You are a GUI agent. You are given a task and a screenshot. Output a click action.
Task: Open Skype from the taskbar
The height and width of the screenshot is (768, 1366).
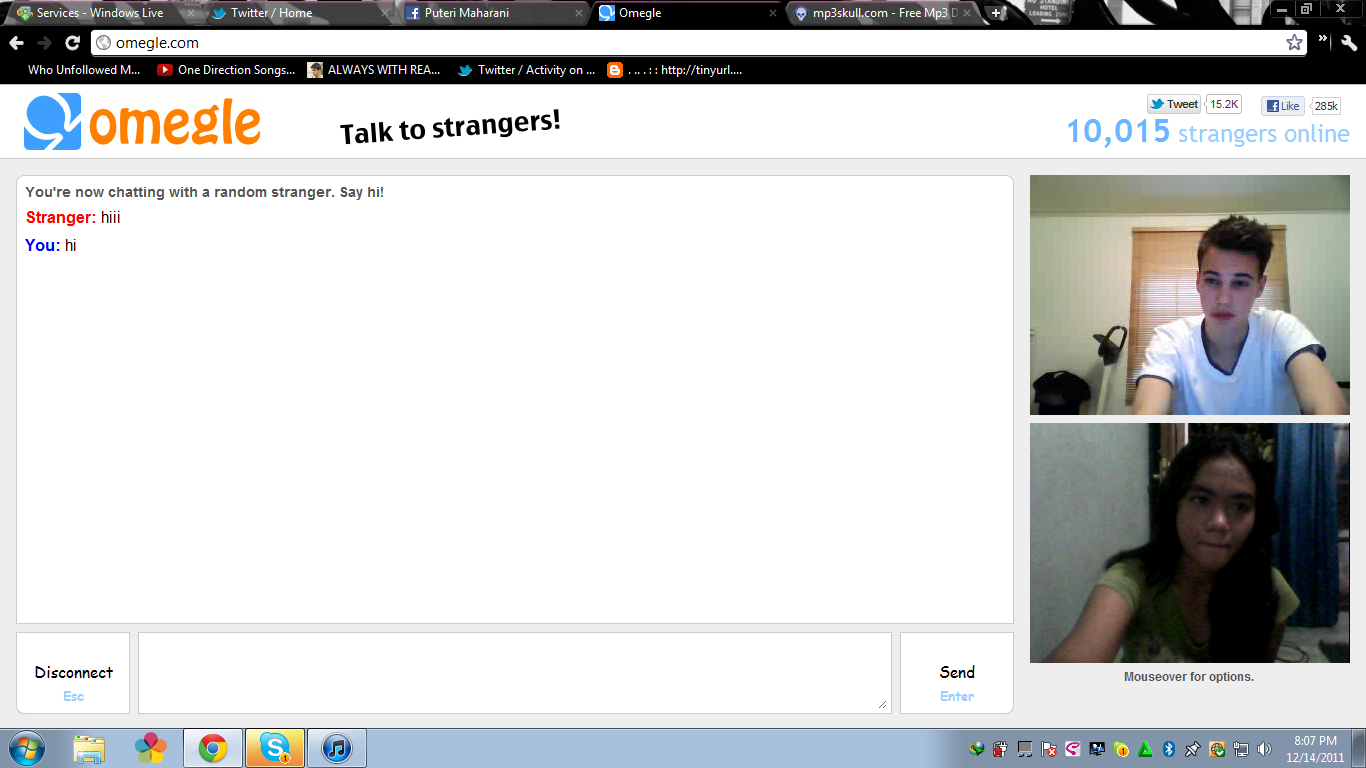[x=275, y=748]
